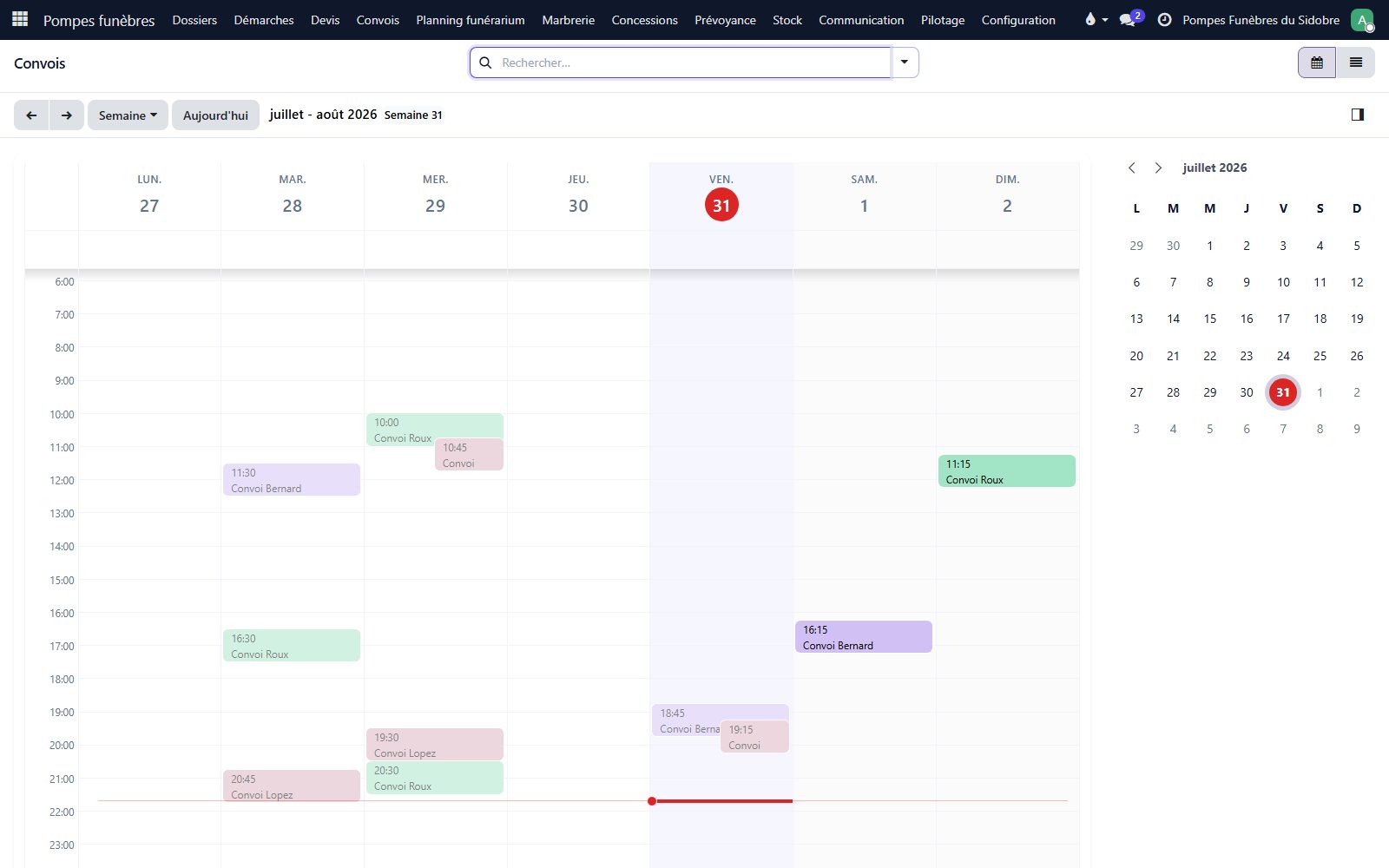Open company switcher Pompes Funèbres du Sidobre

[x=1261, y=20]
